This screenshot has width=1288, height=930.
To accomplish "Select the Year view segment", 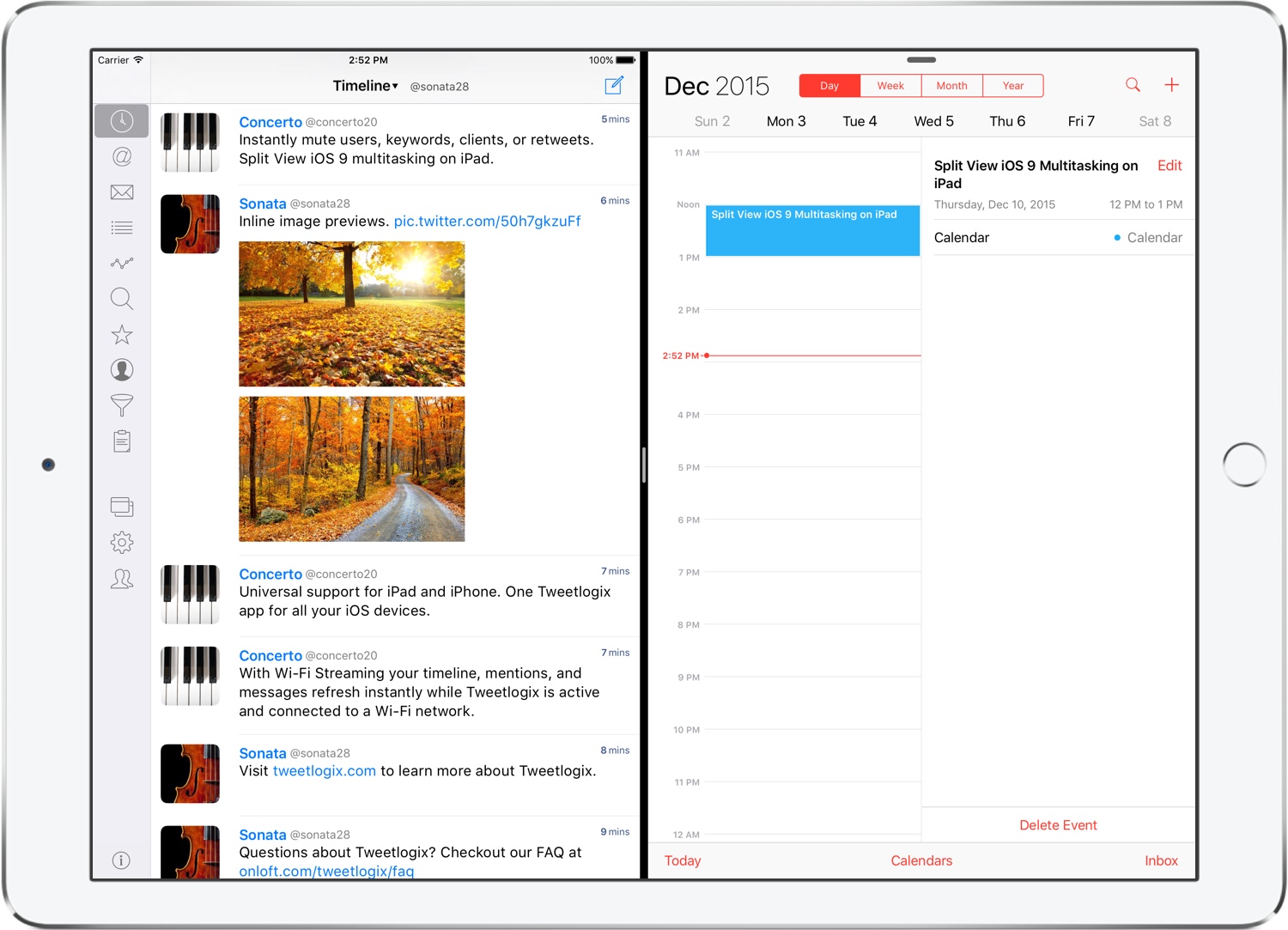I will pyautogui.click(x=1013, y=86).
